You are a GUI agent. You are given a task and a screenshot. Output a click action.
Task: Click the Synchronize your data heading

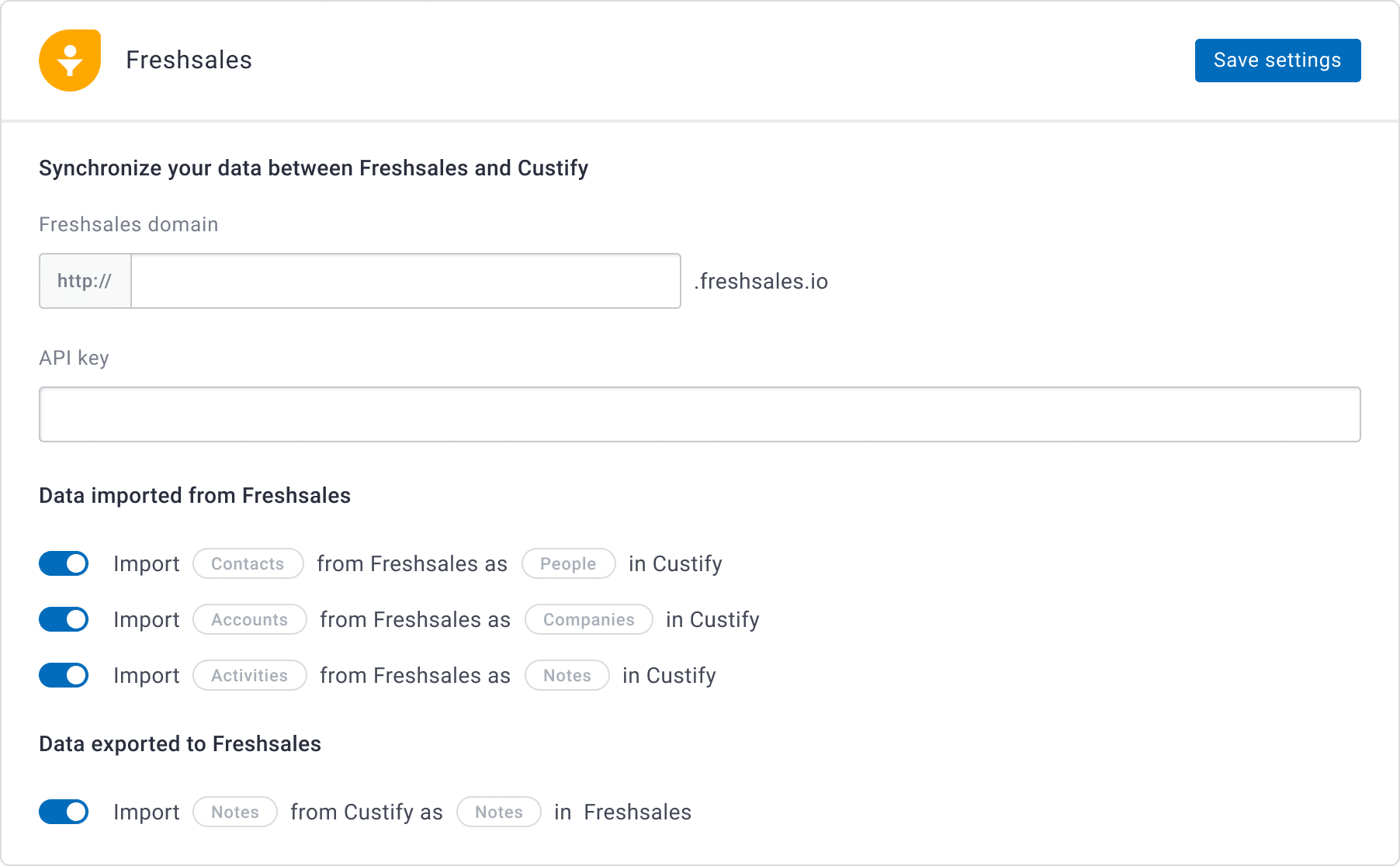click(x=313, y=168)
